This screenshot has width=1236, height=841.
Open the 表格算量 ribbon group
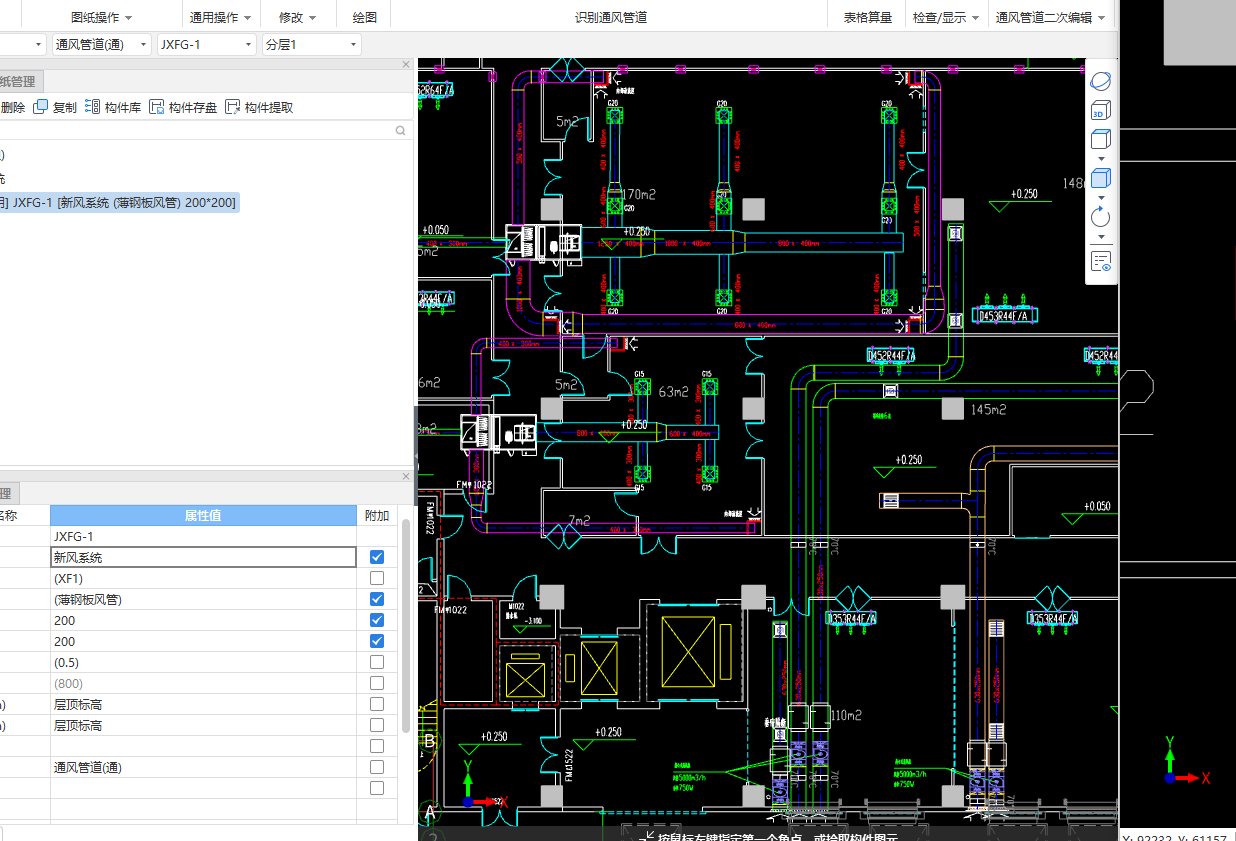pos(867,17)
